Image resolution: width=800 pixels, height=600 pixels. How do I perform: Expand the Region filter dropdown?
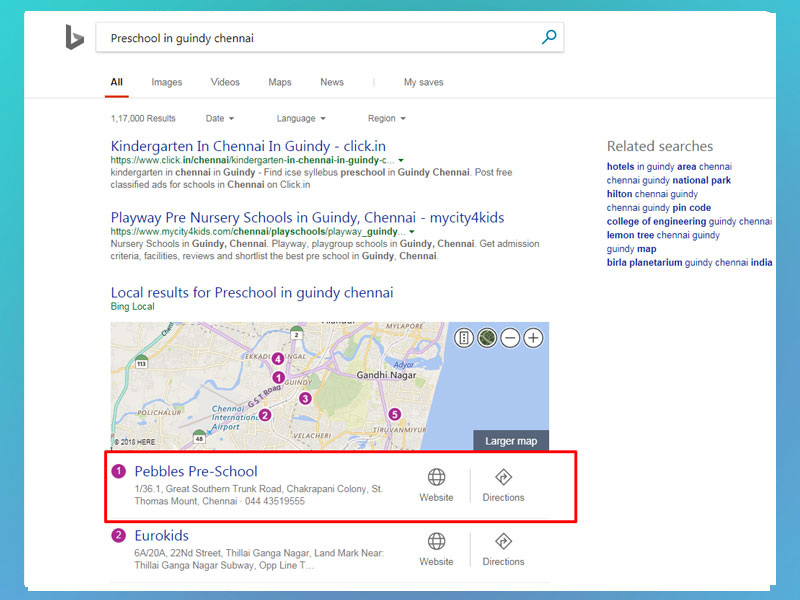click(387, 118)
